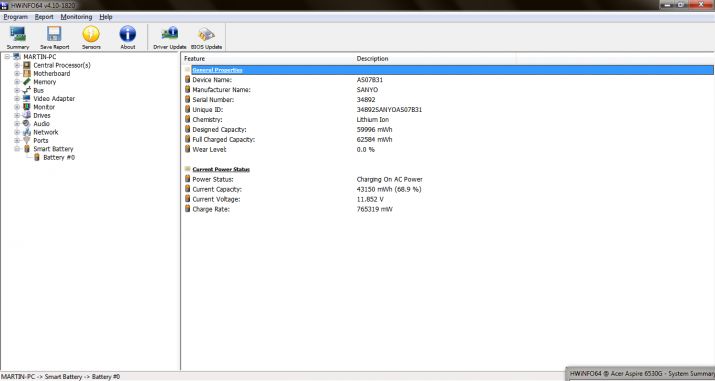Expand the Central Processor(s) node
The image size is (715, 381).
tap(17, 65)
